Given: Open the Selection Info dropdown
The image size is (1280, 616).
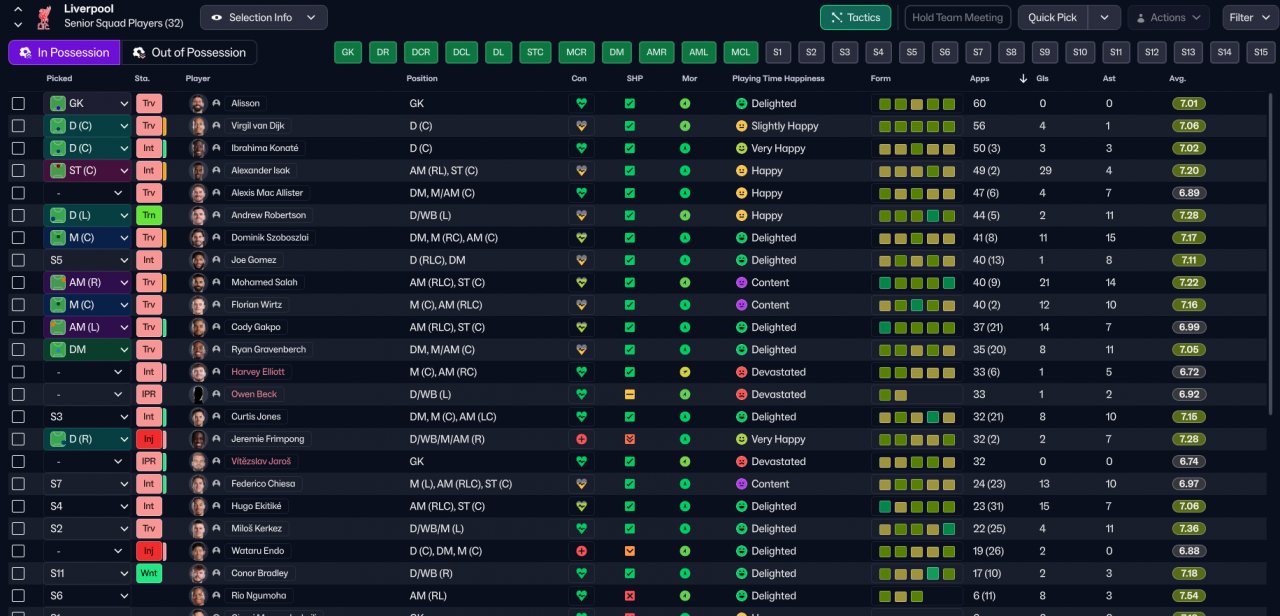Looking at the screenshot, I should (264, 17).
